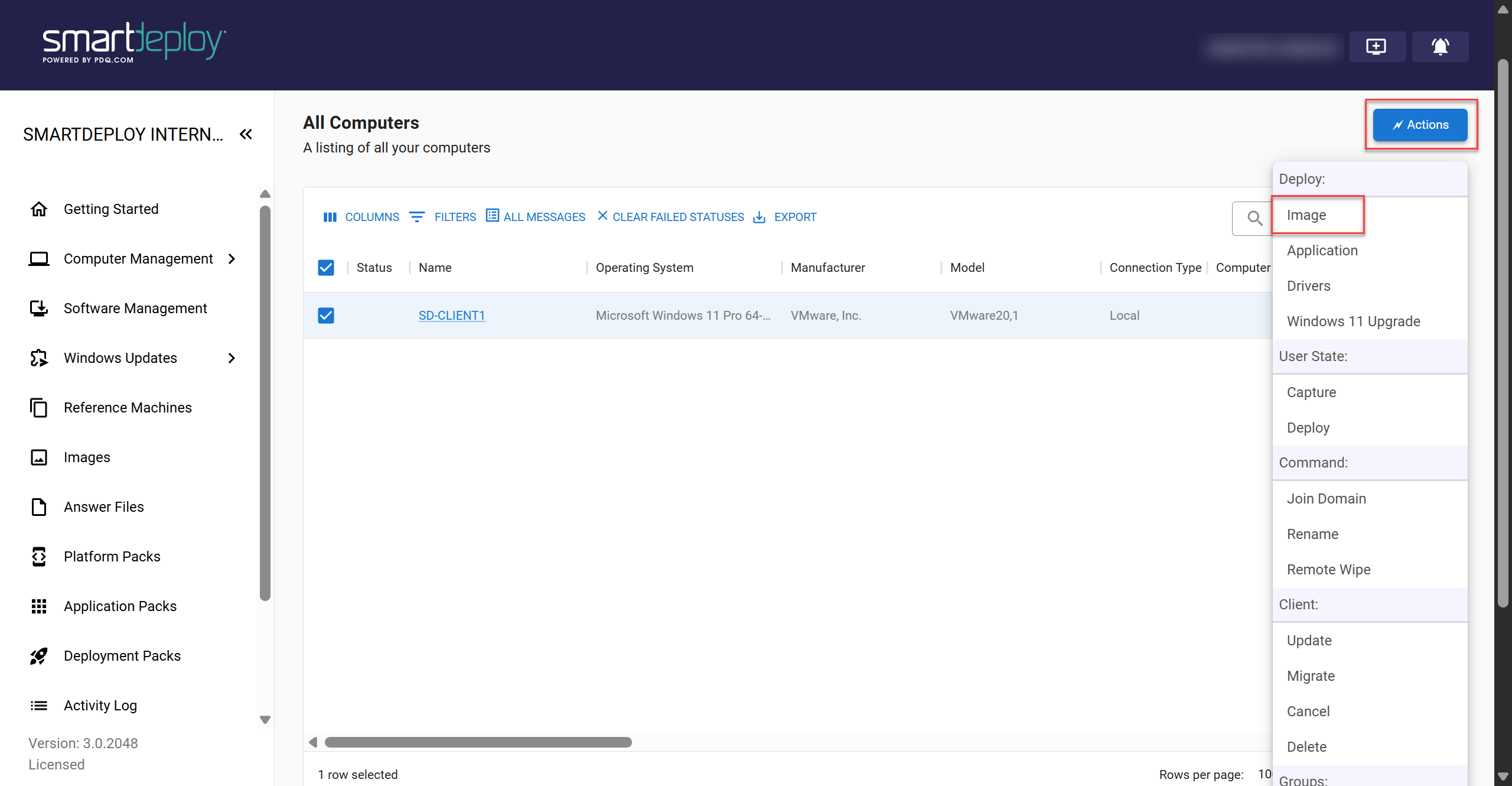This screenshot has height=786, width=1512.
Task: Click the Activity Log list icon
Action: 39,706
